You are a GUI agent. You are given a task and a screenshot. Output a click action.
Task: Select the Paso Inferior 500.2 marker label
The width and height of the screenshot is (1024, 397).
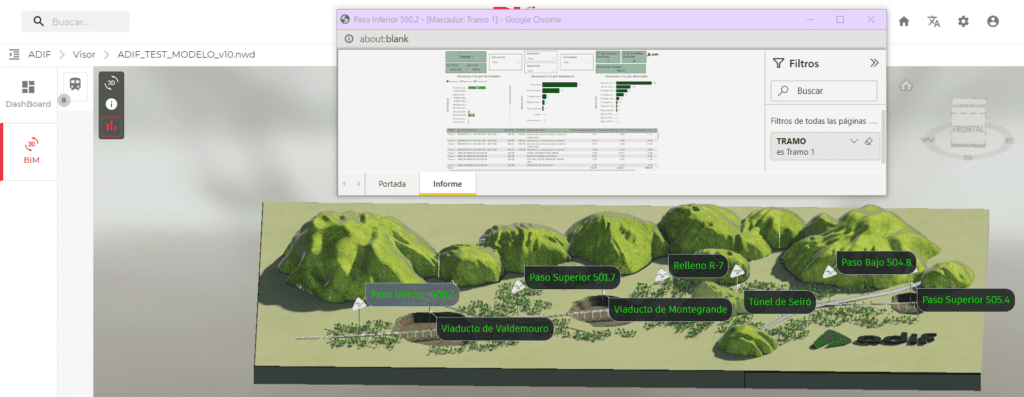tap(413, 295)
